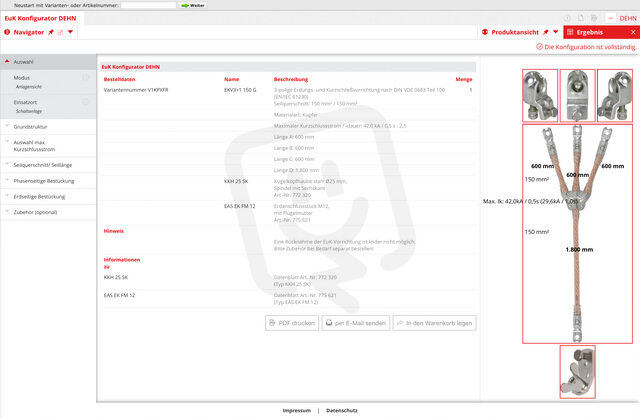Click the Länge D: 1.800 mm line
The height and width of the screenshot is (418, 640).
(296, 170)
